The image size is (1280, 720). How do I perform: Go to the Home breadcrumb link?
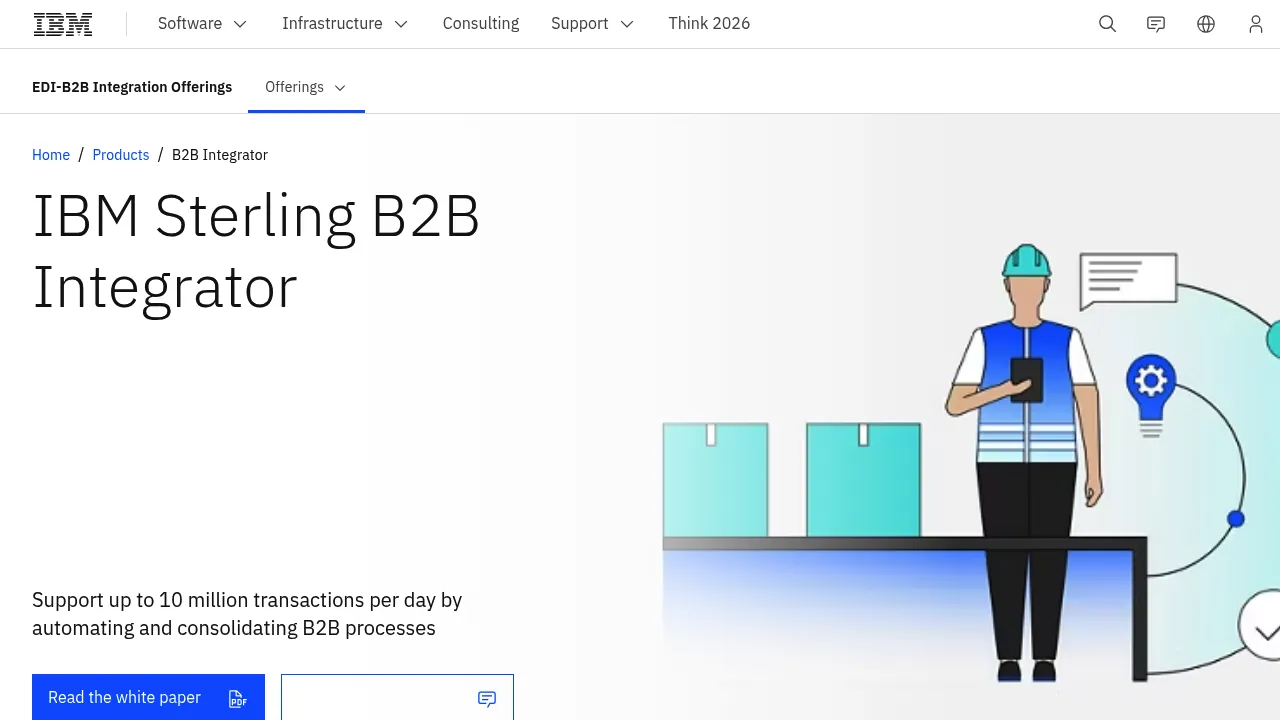pyautogui.click(x=51, y=155)
